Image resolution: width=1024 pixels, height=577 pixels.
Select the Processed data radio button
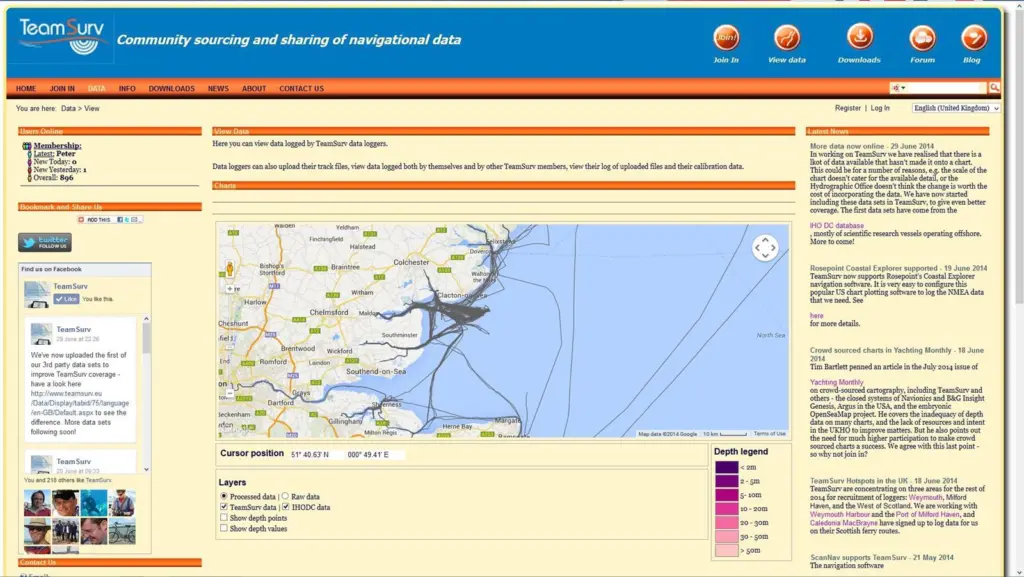pos(224,496)
